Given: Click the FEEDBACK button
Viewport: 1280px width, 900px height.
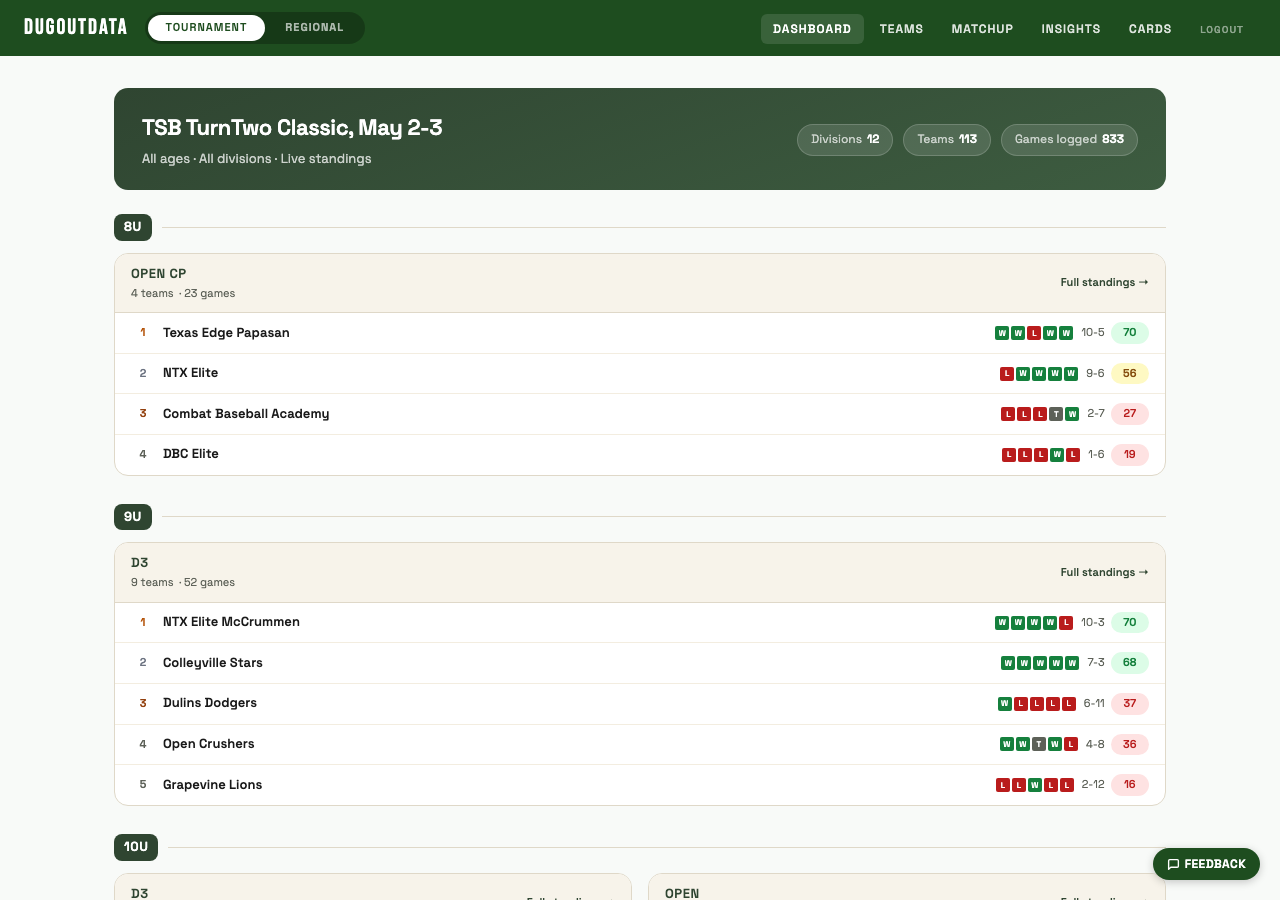Looking at the screenshot, I should click(x=1206, y=864).
